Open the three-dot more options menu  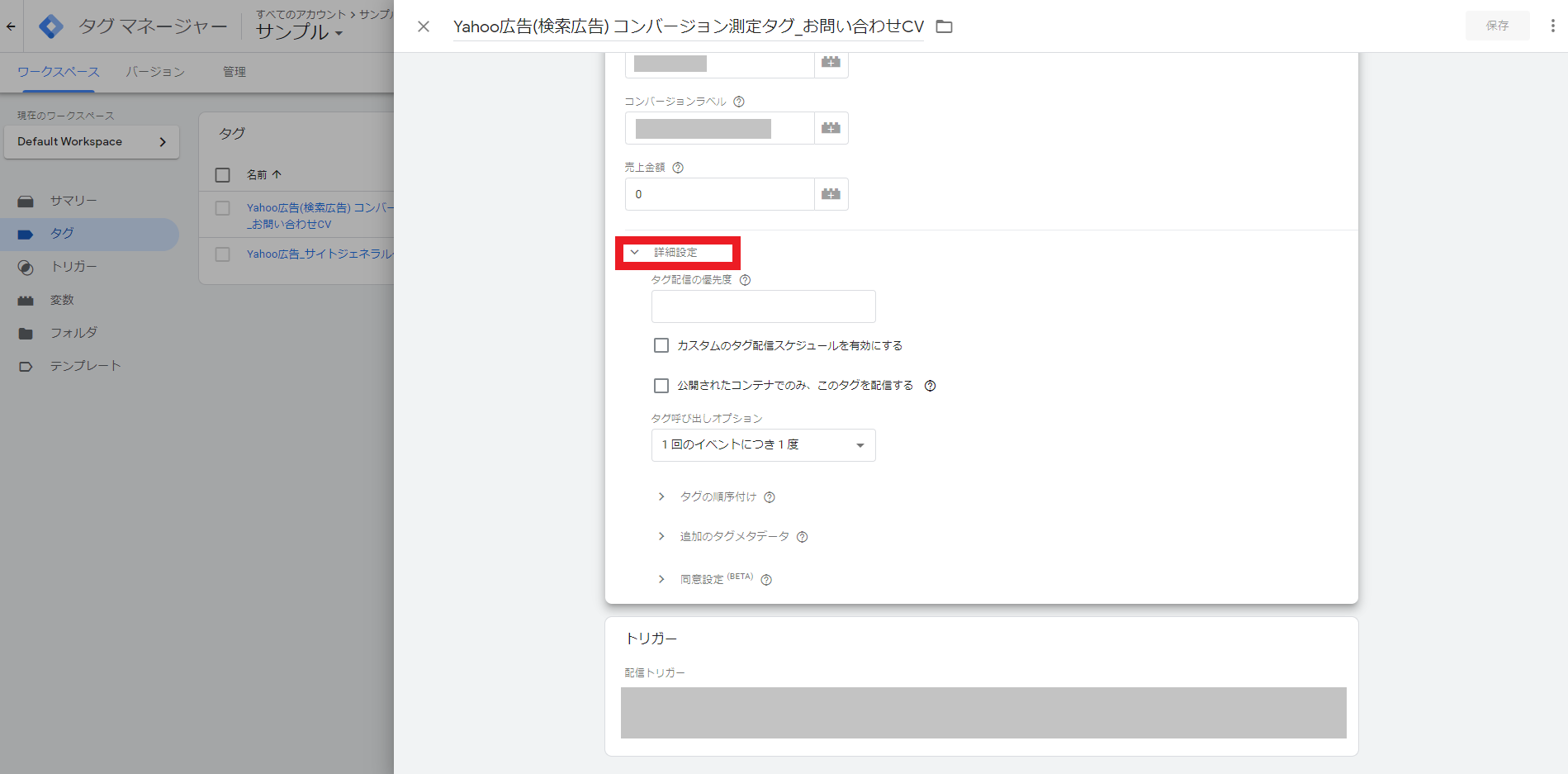tap(1552, 26)
